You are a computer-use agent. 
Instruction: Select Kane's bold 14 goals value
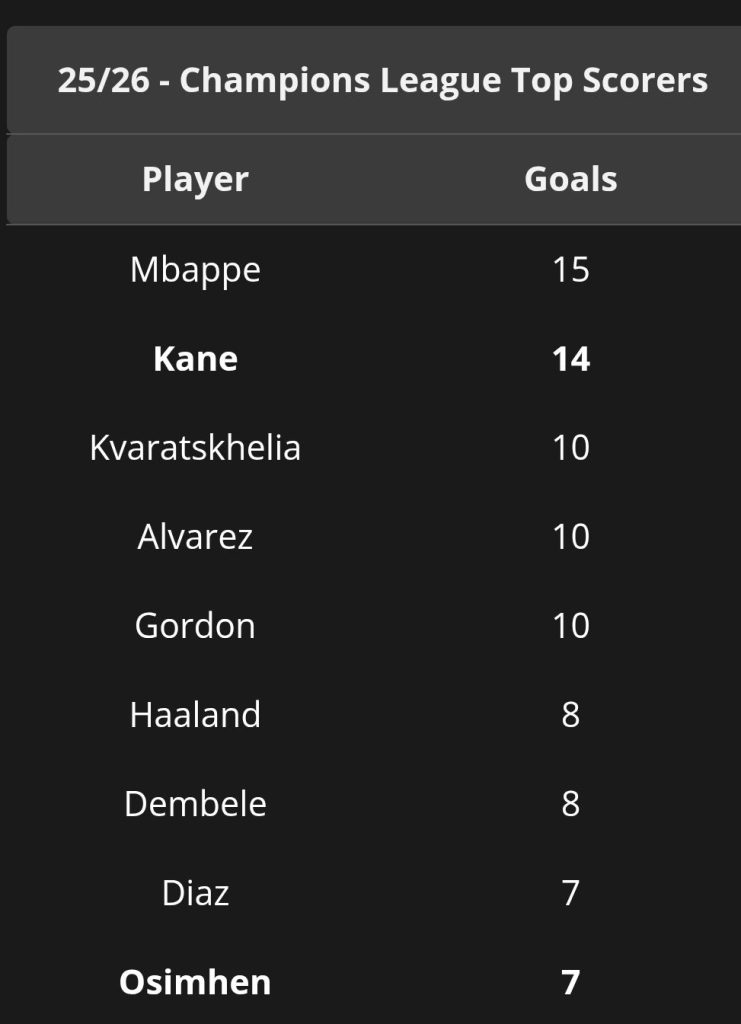pos(571,359)
